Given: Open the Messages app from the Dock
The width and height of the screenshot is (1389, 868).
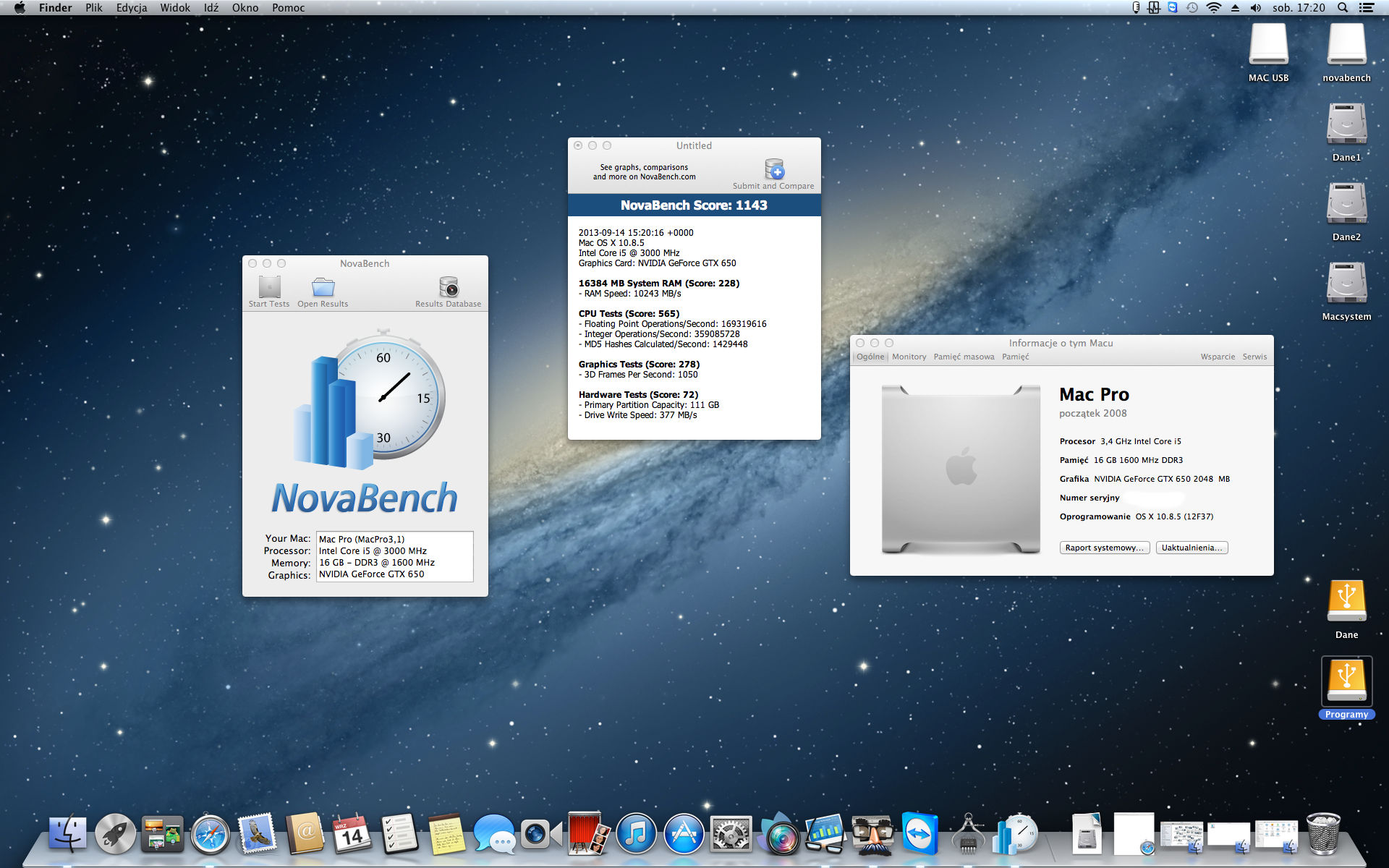Looking at the screenshot, I should coord(494,833).
